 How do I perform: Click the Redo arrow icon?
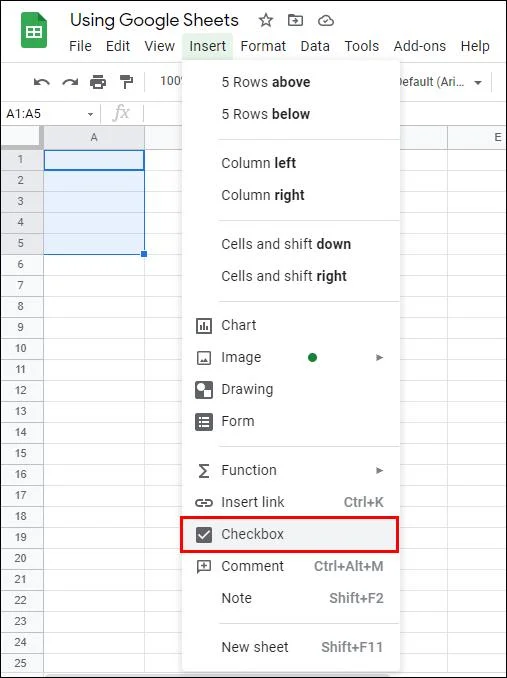point(70,82)
